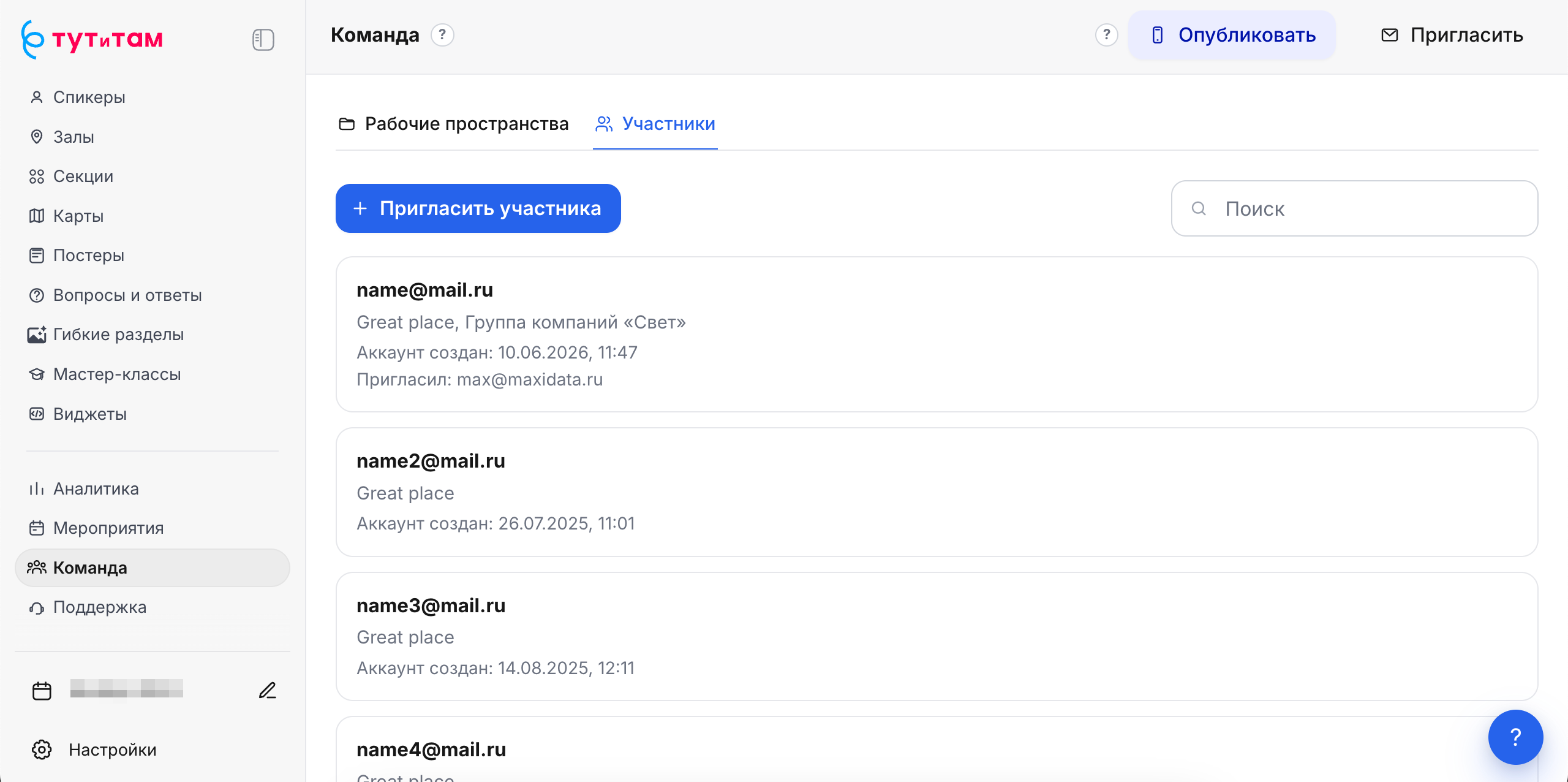Viewport: 1568px width, 782px height.
Task: Click Пригласить in top bar
Action: click(1452, 35)
